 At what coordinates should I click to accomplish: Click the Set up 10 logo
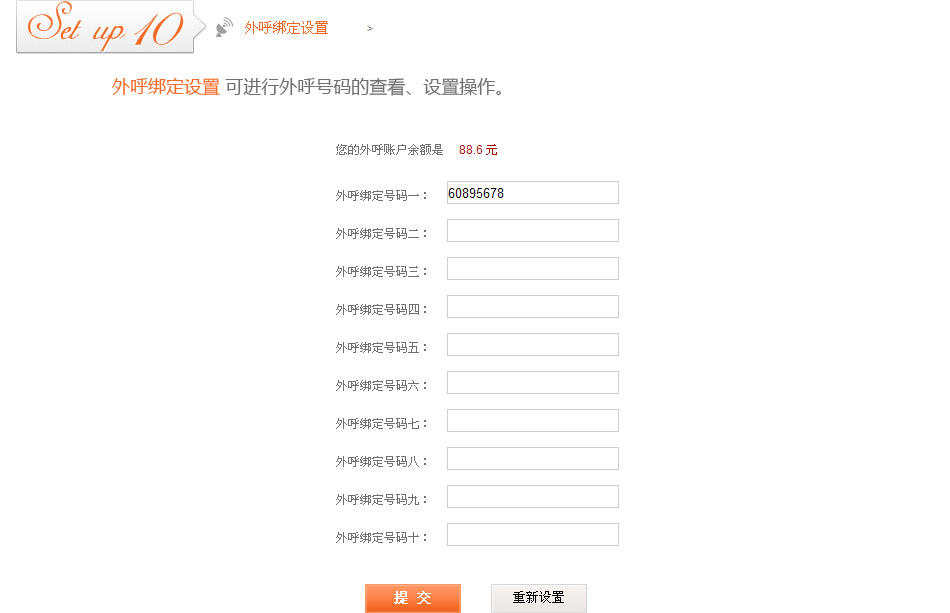[x=105, y=27]
